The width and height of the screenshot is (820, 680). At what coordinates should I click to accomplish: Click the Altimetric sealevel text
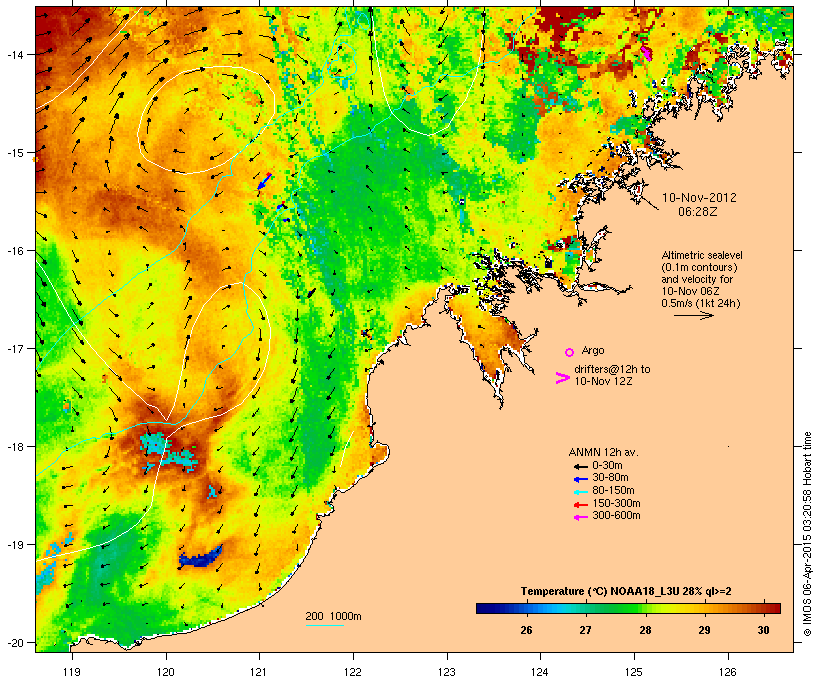pos(702,255)
